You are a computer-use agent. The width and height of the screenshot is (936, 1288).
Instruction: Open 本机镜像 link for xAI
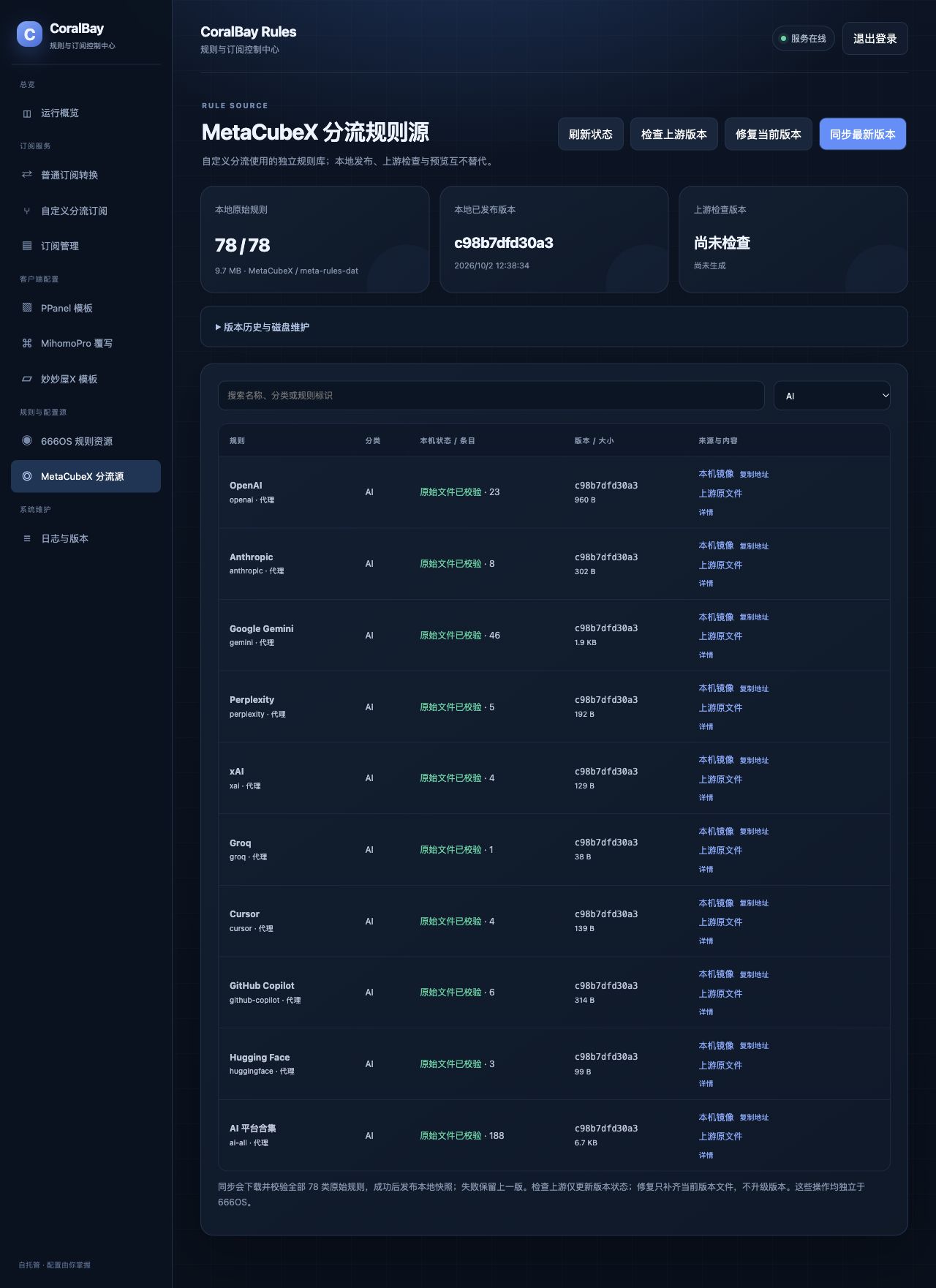point(716,760)
